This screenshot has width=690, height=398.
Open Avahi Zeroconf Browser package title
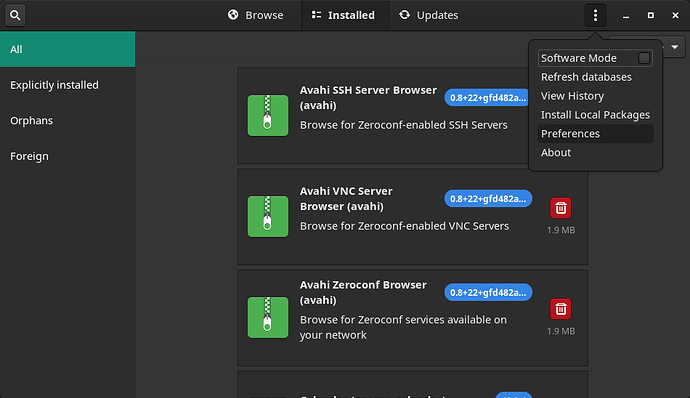click(x=363, y=292)
